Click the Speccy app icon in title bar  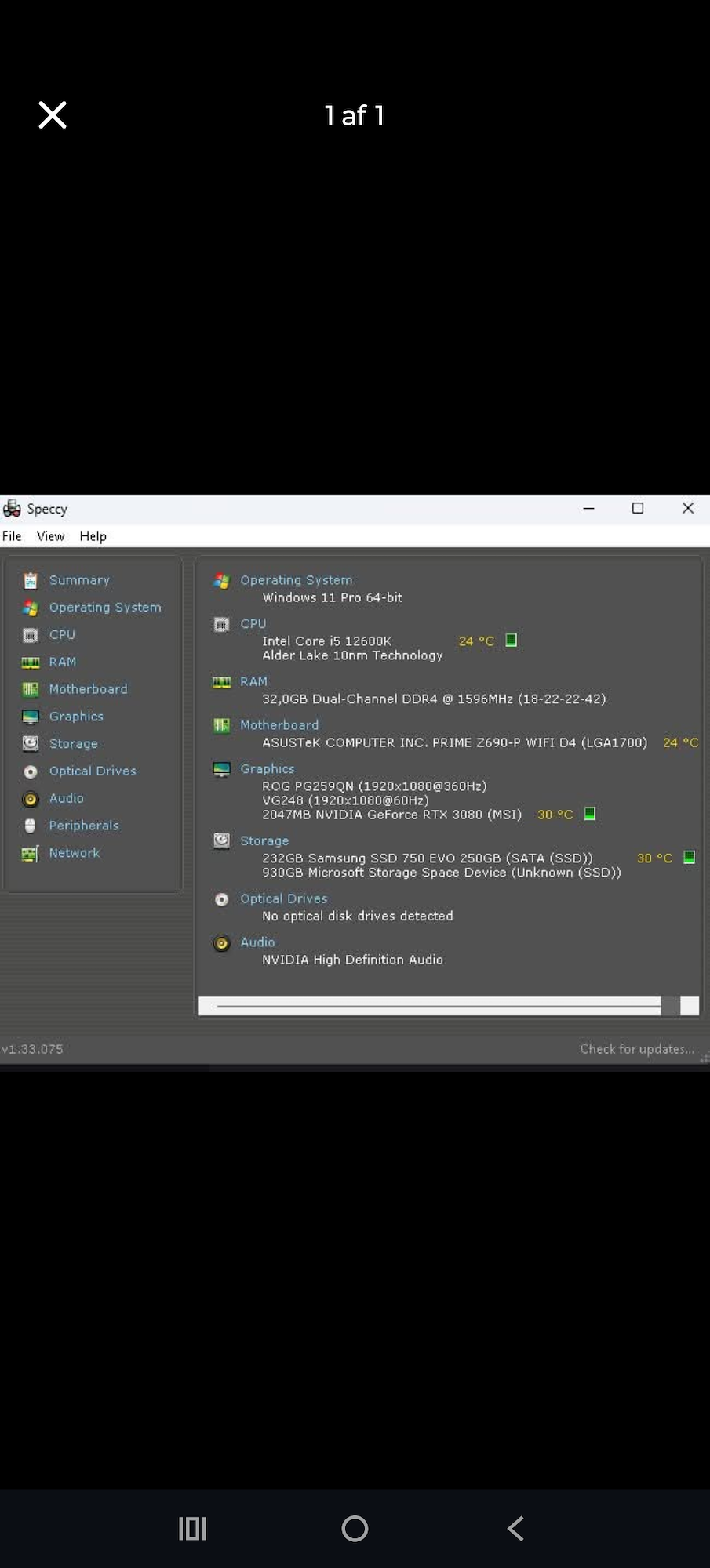coord(12,509)
